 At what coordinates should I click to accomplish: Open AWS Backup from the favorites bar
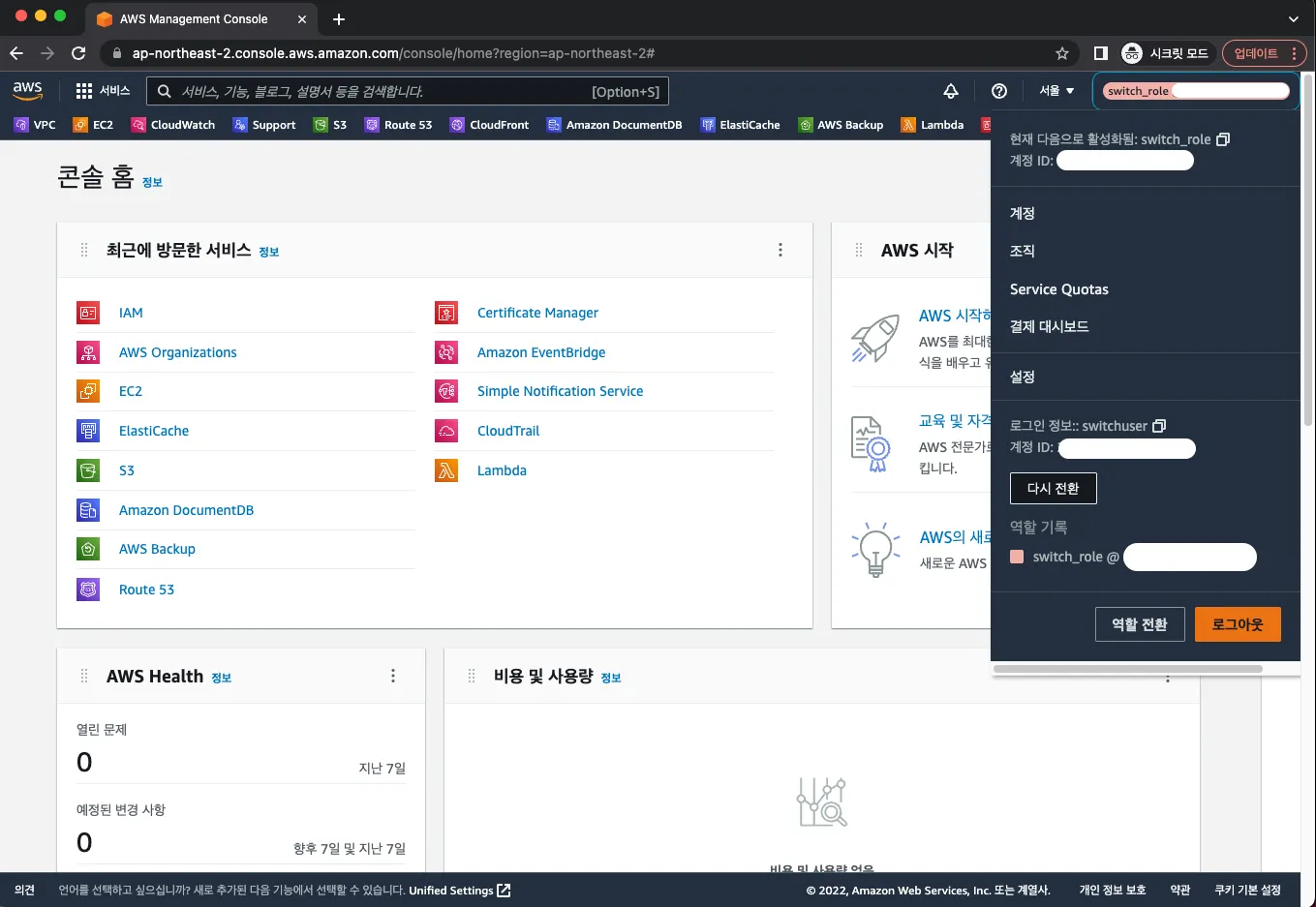(841, 125)
